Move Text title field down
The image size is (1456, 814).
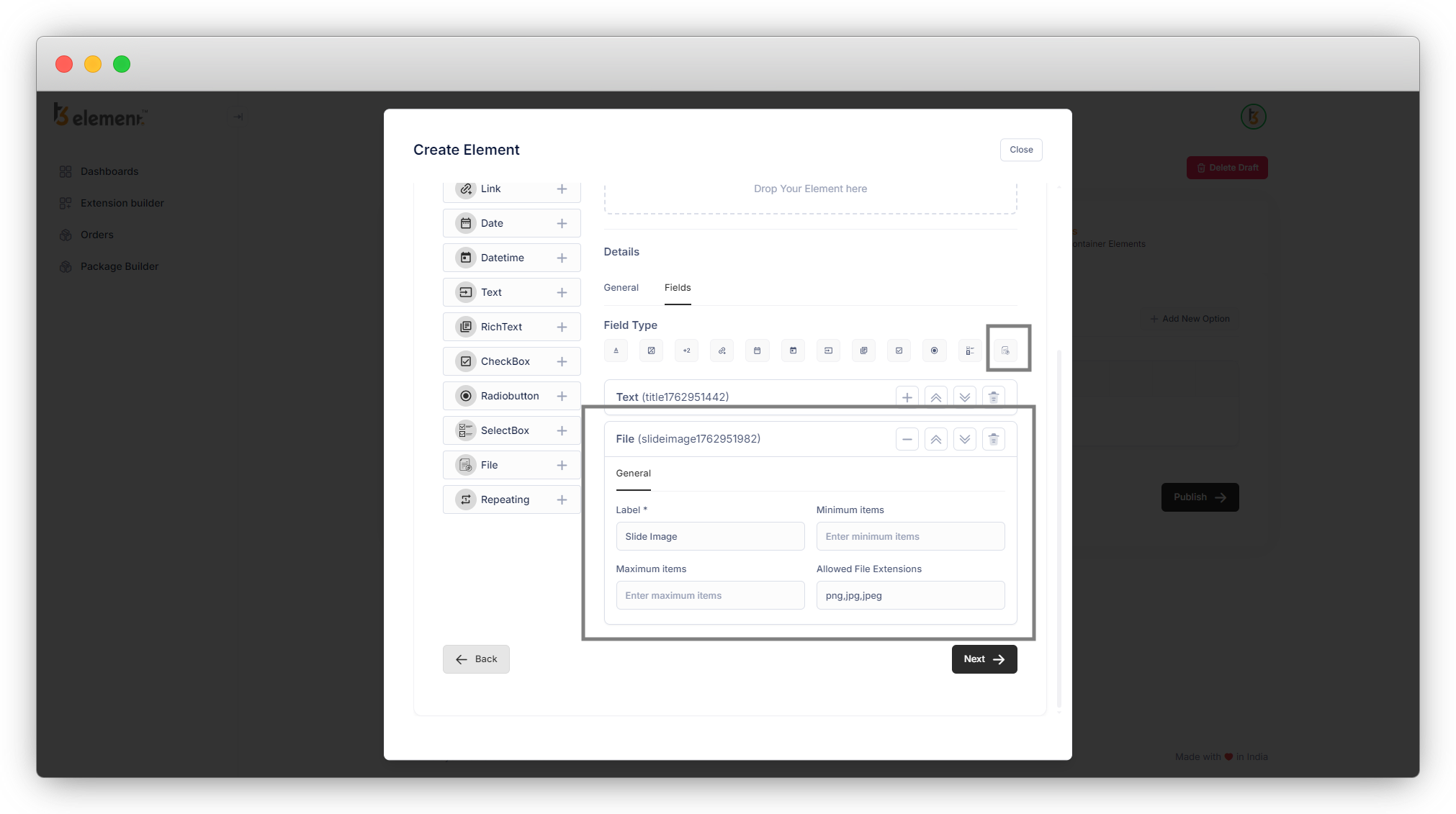coord(964,397)
